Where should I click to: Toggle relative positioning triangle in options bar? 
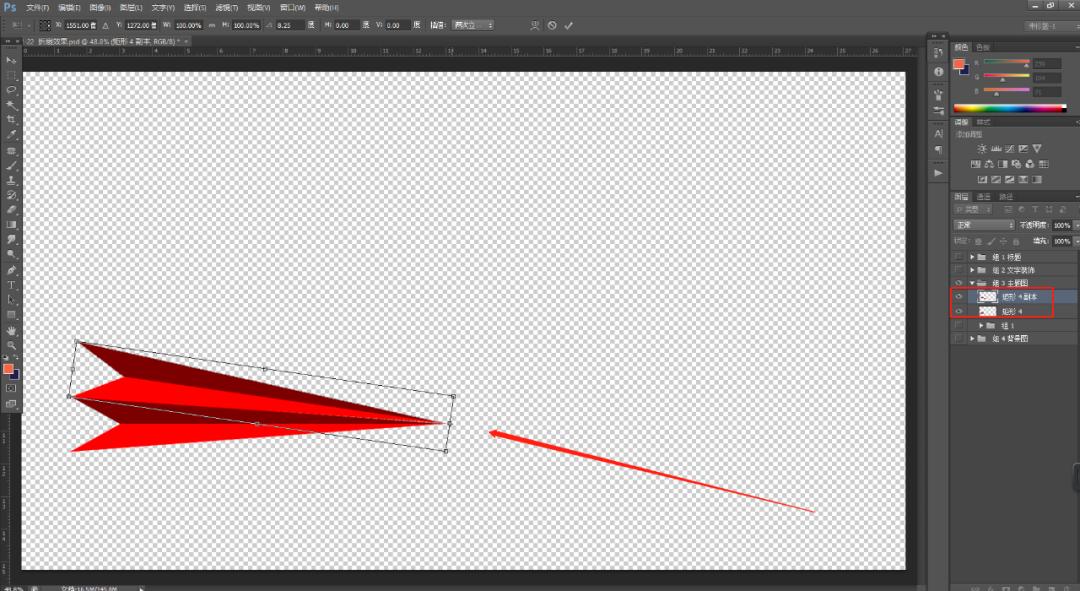coord(105,25)
